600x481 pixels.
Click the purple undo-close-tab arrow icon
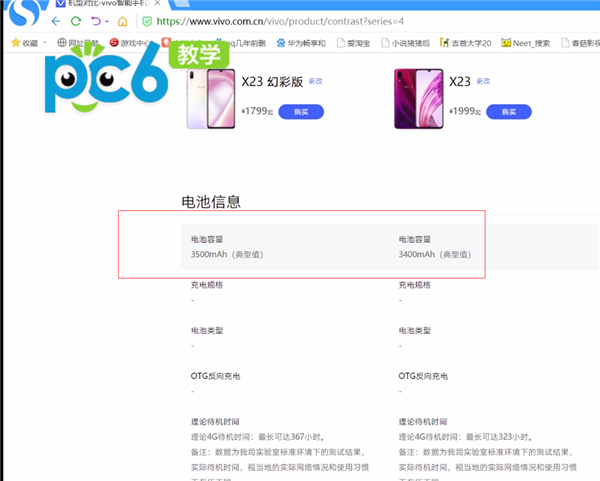(96, 21)
